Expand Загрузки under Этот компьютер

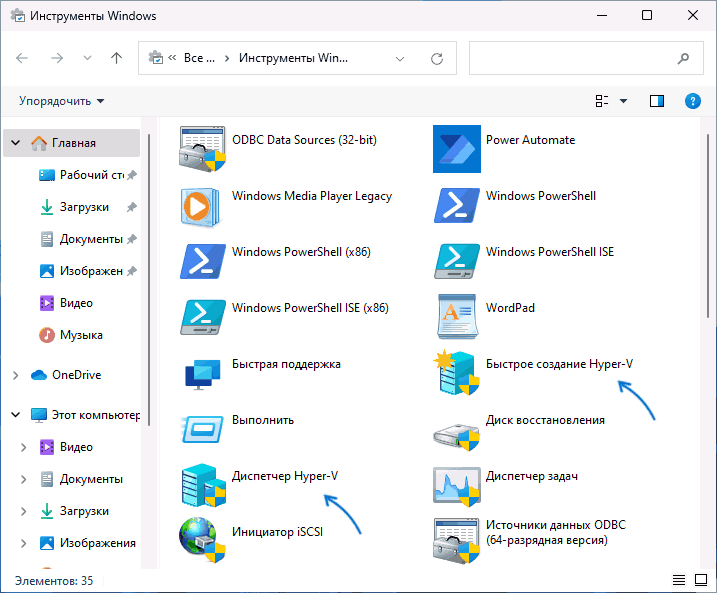(23, 511)
